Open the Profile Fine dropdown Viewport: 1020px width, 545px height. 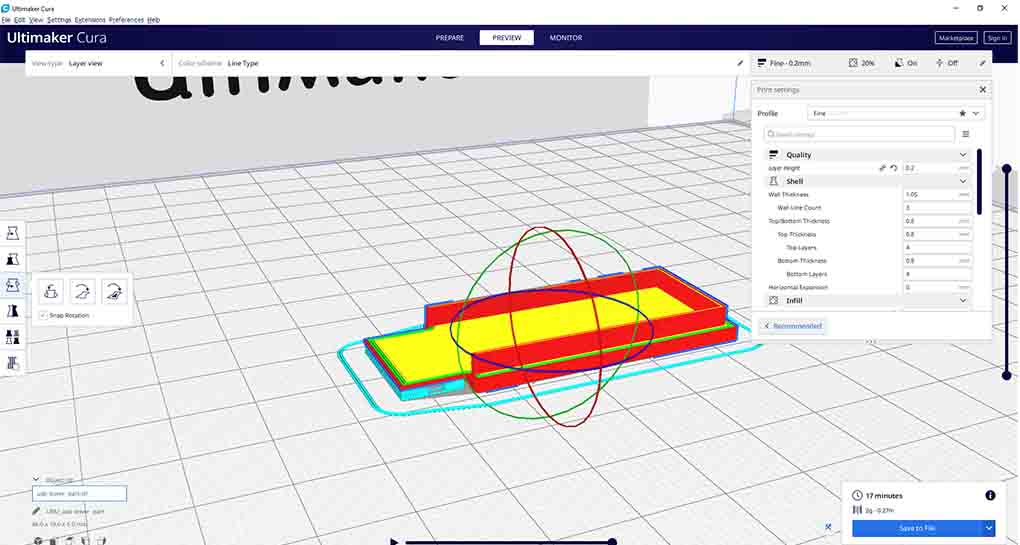(895, 113)
